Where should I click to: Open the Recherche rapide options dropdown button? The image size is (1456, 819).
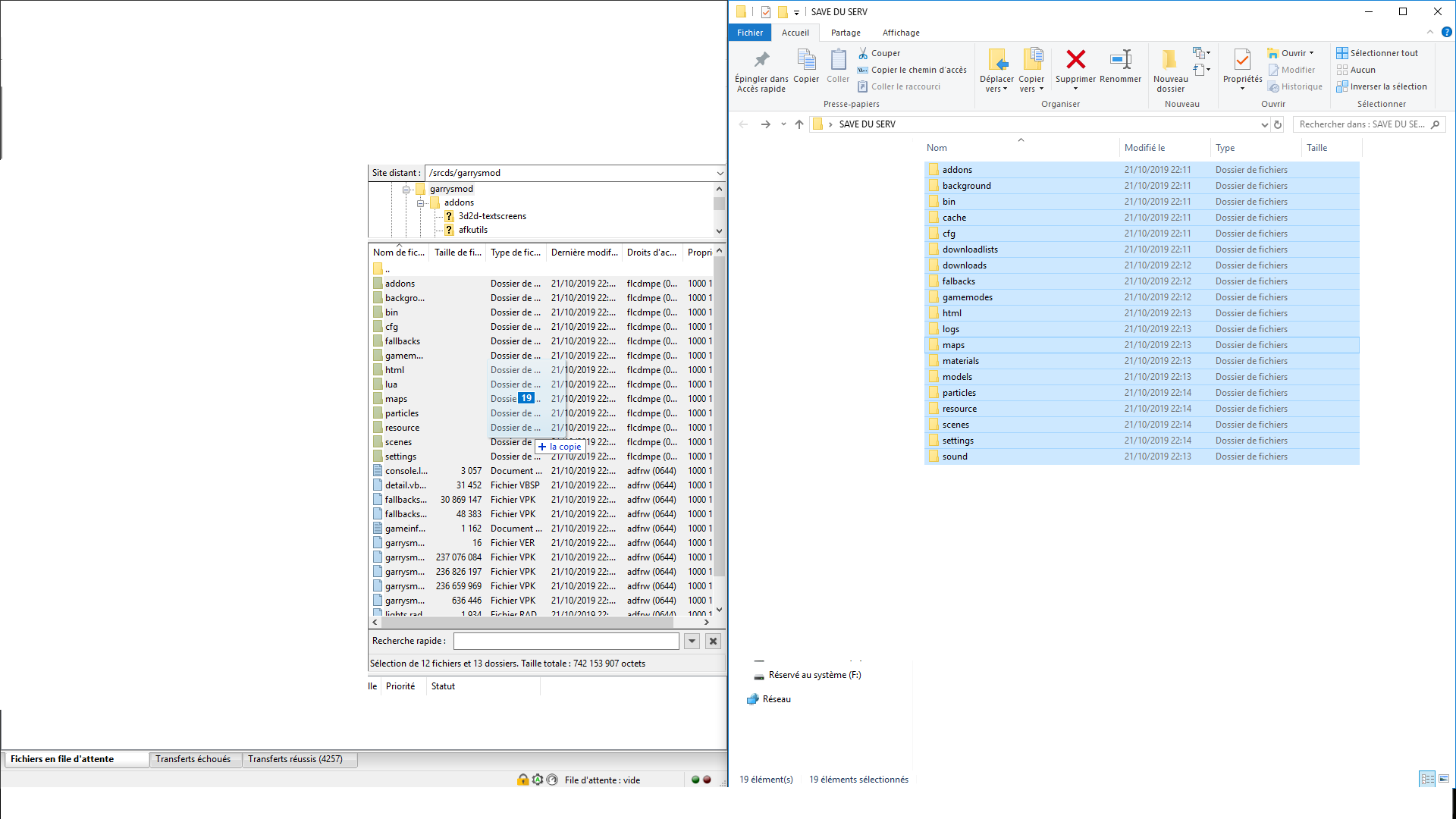click(692, 642)
